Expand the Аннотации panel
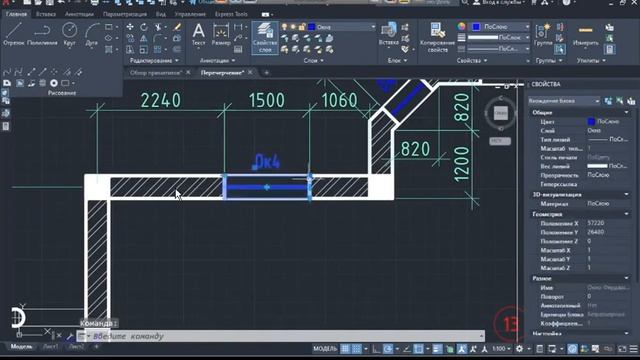640x360 pixels. (x=217, y=60)
